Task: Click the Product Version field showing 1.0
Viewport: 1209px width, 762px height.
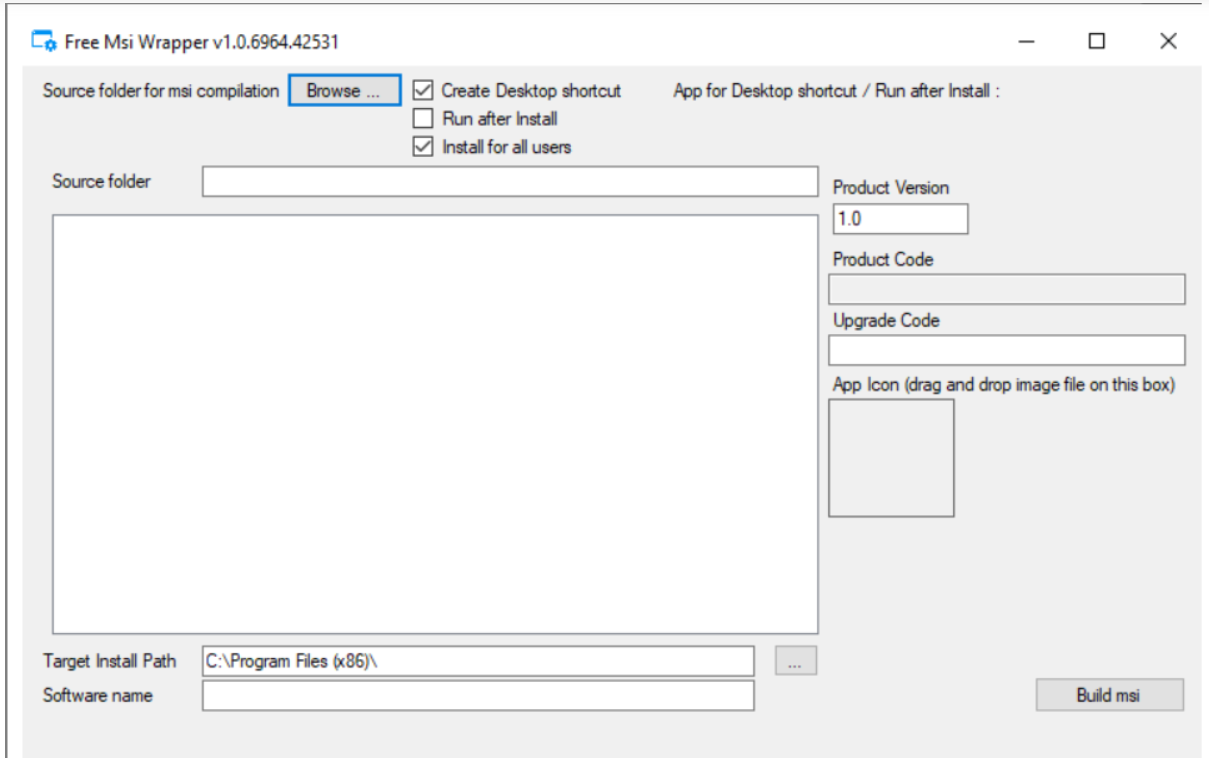Action: [900, 219]
